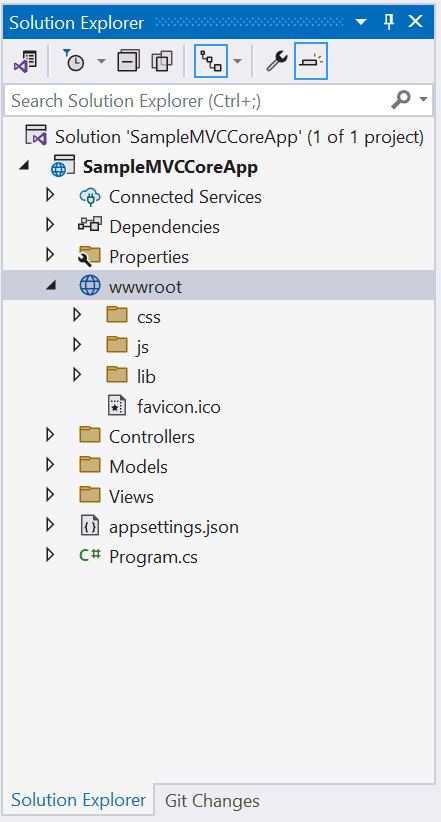This screenshot has height=822, width=441.
Task: Expand the Controllers folder
Action: 50,435
